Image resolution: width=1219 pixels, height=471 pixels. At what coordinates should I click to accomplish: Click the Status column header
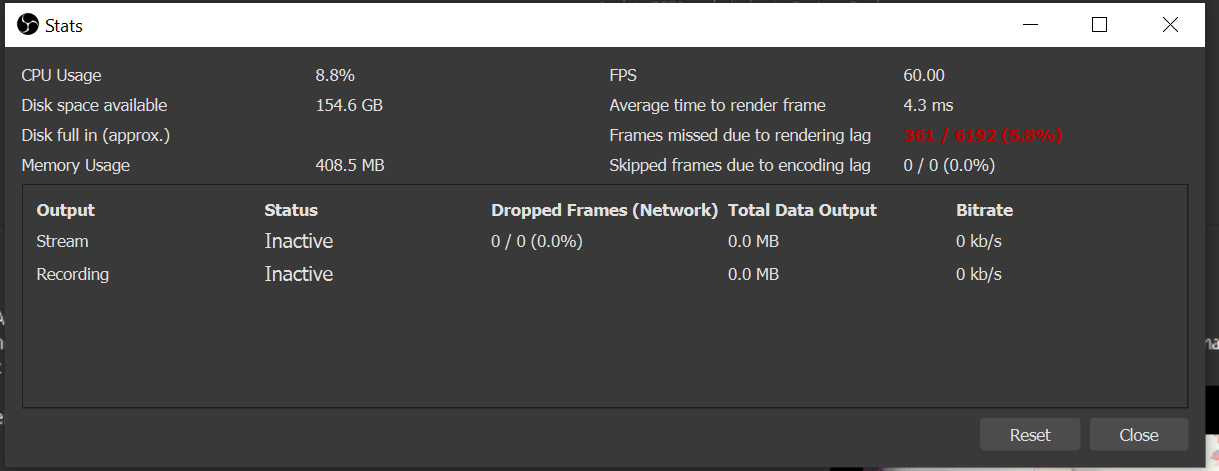(x=290, y=210)
